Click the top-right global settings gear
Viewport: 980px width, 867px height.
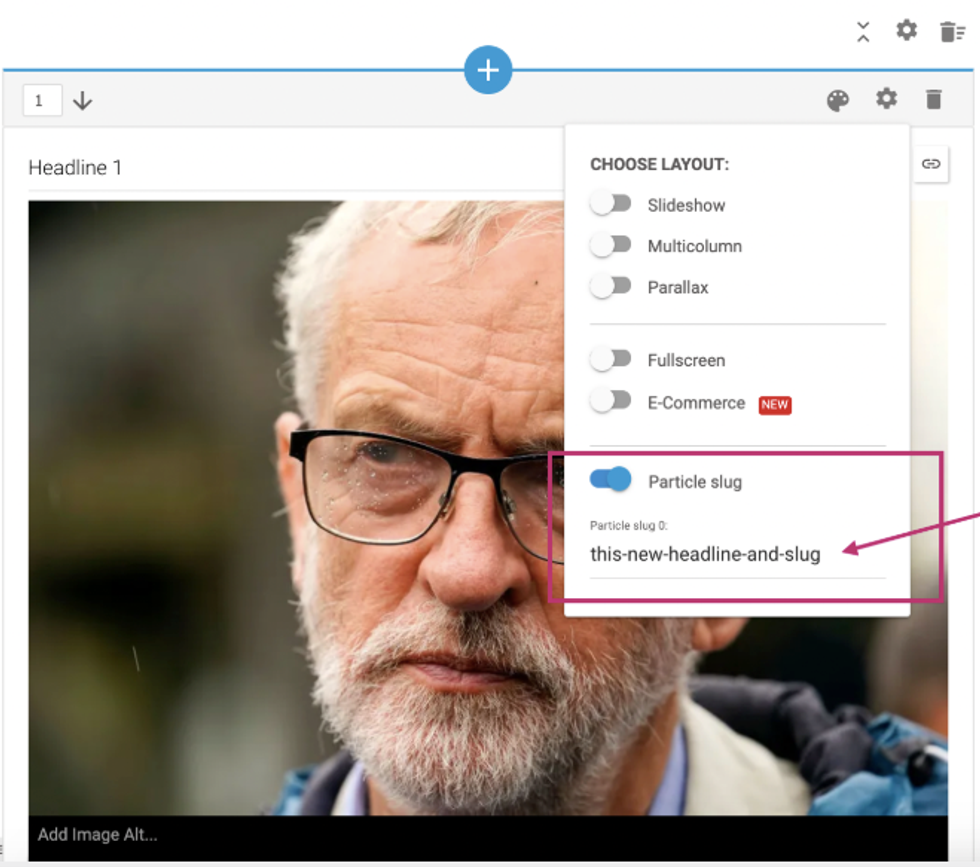[x=906, y=30]
